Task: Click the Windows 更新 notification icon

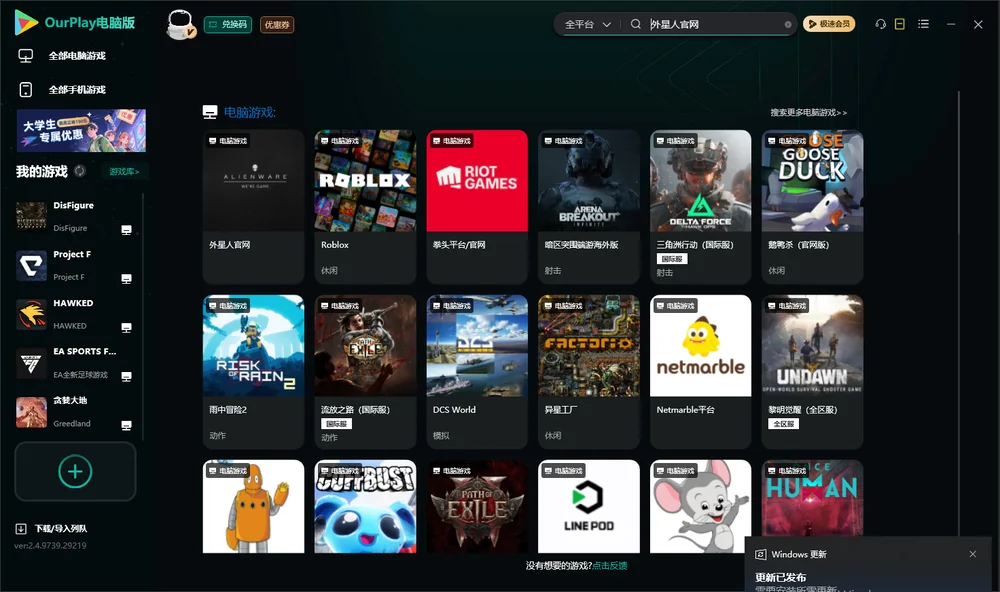Action: tap(760, 554)
